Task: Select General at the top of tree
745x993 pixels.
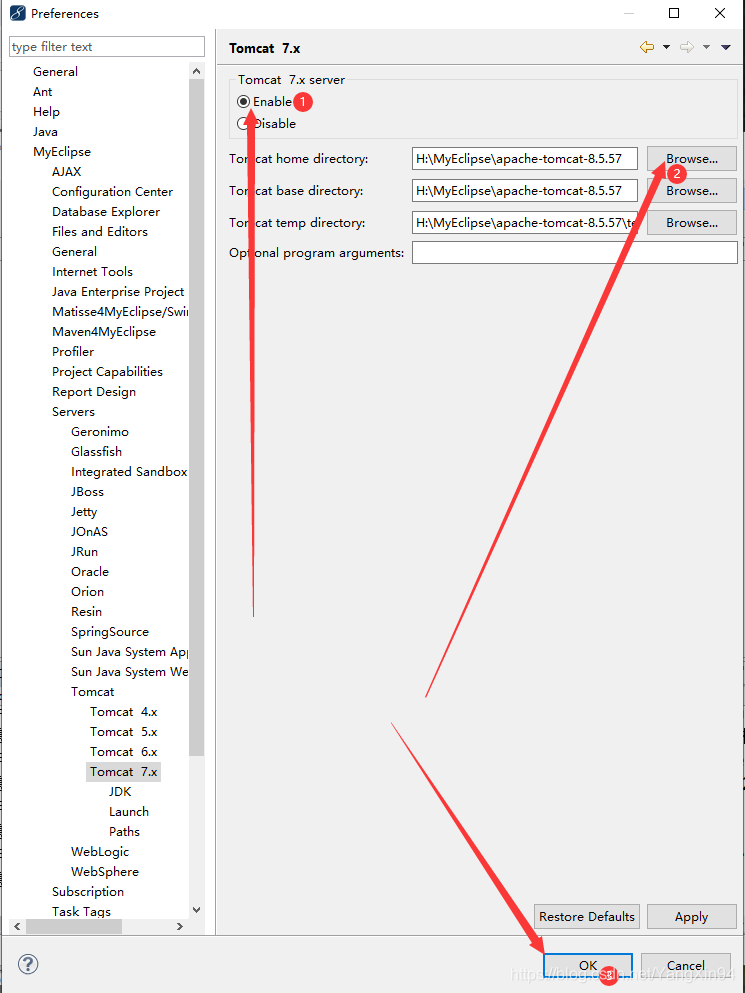Action: (56, 72)
